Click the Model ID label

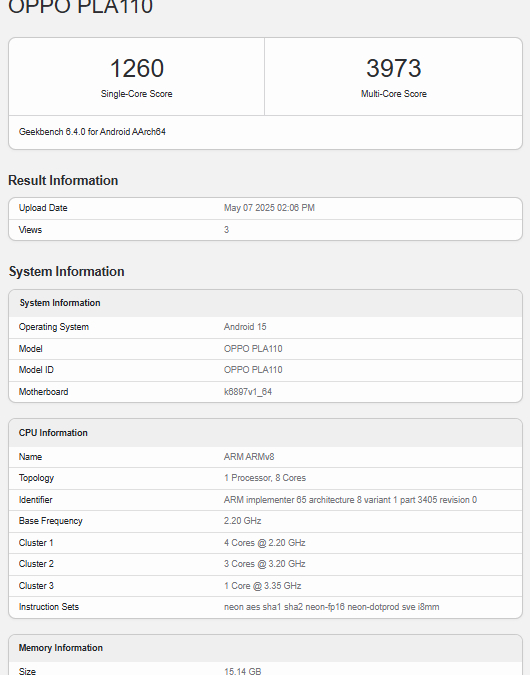click(x=36, y=370)
